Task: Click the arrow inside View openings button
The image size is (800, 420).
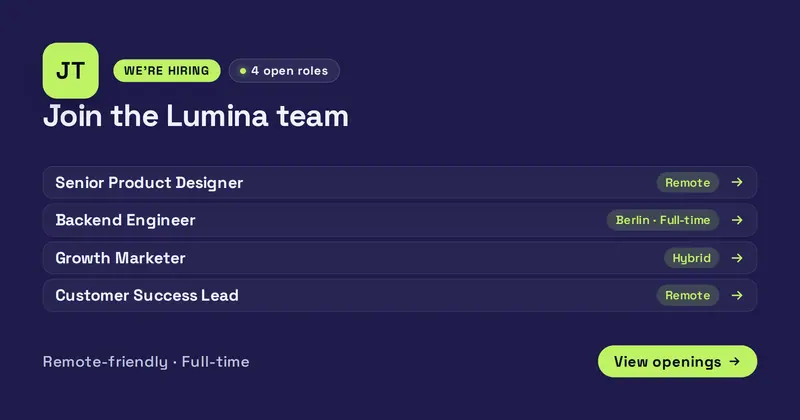Action: [x=734, y=361]
